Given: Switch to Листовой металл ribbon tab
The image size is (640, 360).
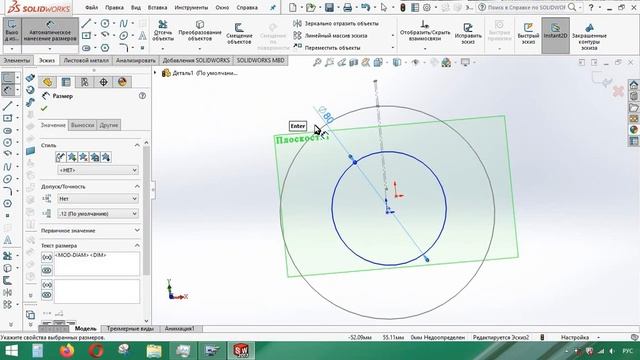Looking at the screenshot, I should click(x=86, y=60).
